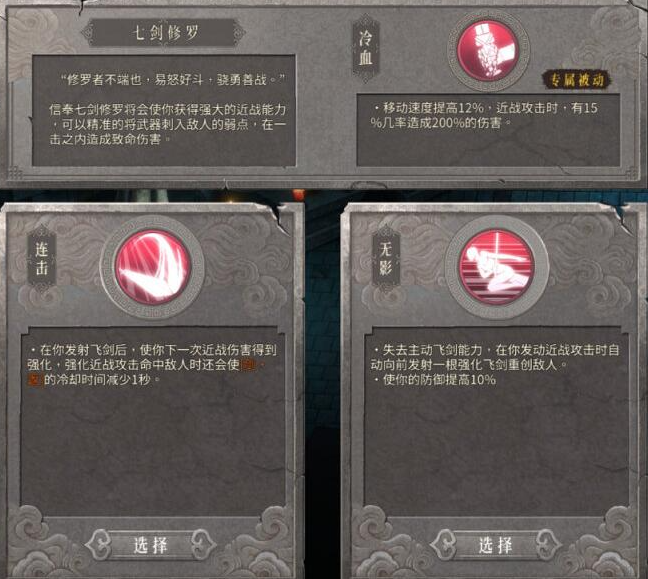Viewport: 648px width, 579px height.
Task: Click the 修罗者不端也 quote text
Action: pos(173,79)
